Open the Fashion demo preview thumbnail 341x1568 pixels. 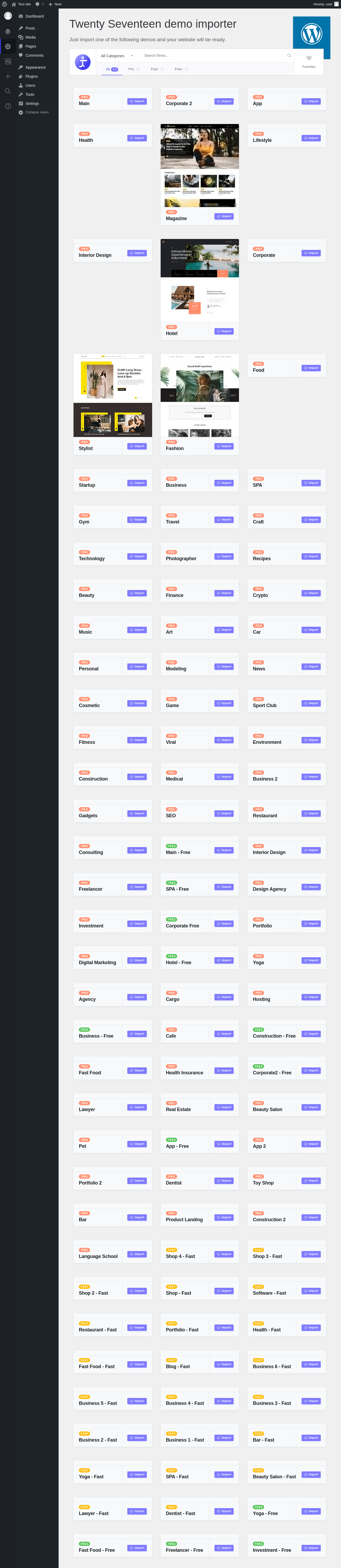pos(200,396)
